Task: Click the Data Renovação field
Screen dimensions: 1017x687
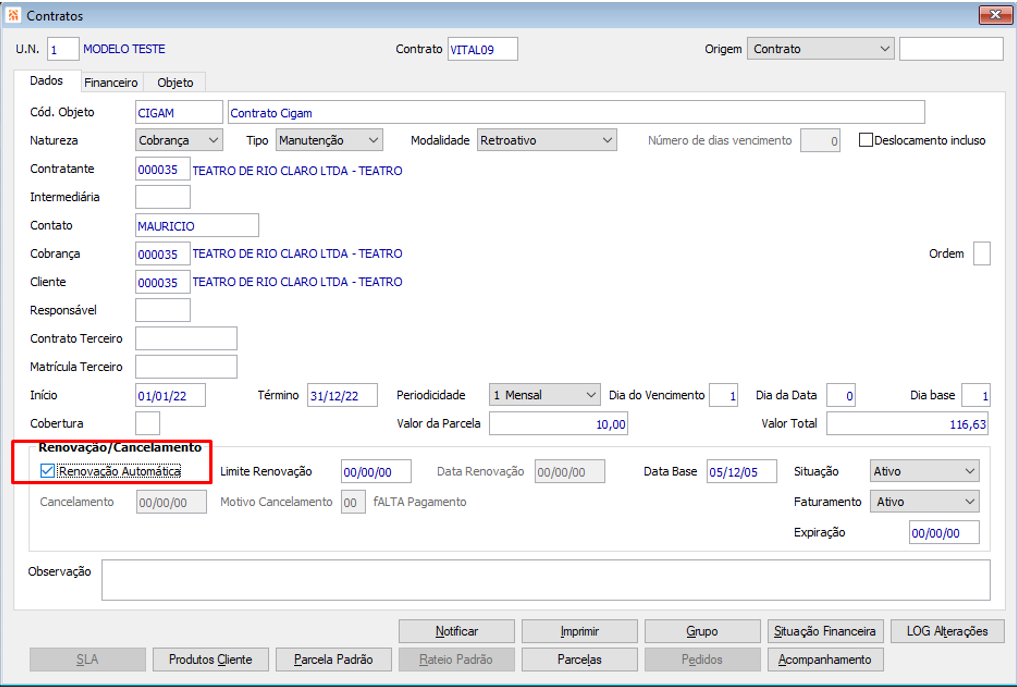Action: click(570, 472)
